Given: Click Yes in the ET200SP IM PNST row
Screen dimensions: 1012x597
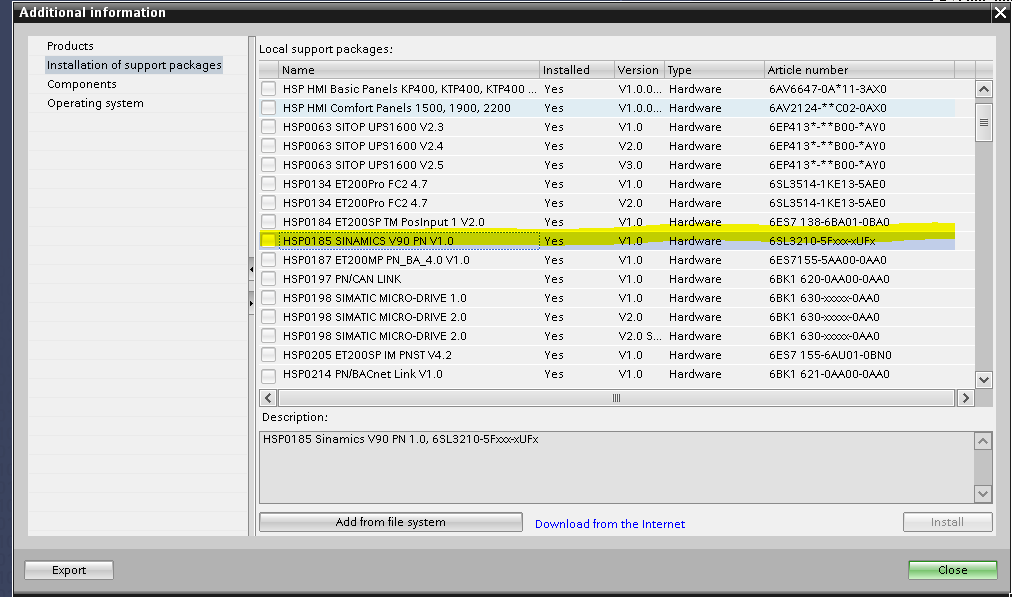Looking at the screenshot, I should [554, 355].
